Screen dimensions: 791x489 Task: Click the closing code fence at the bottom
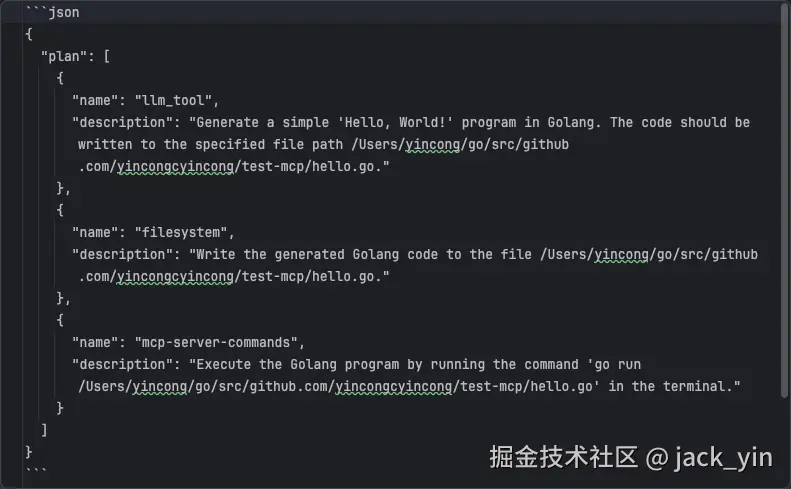(36, 472)
